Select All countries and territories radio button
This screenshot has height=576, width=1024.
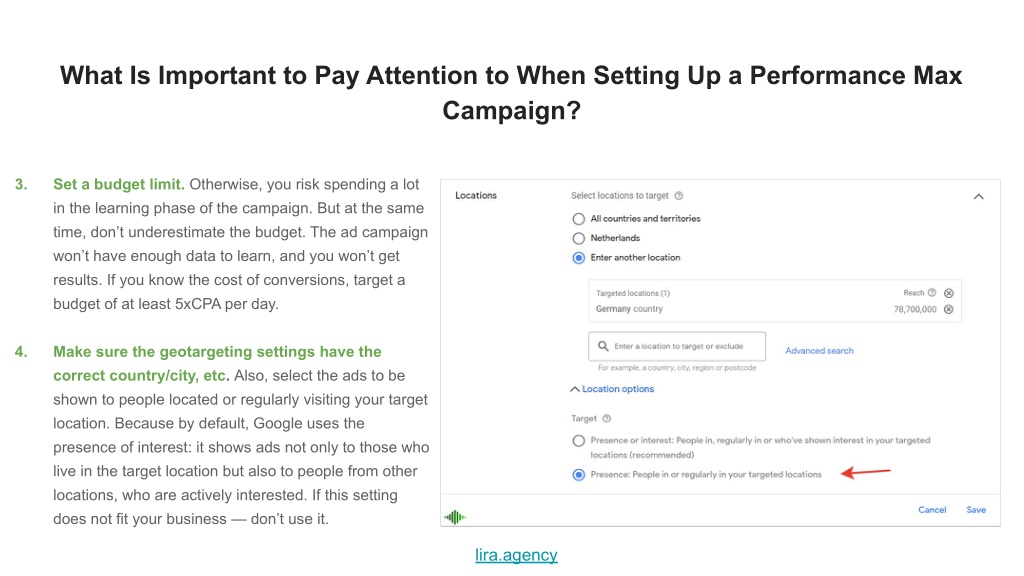point(579,219)
